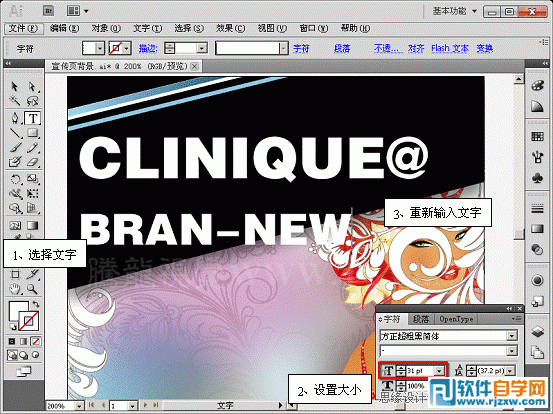
Task: Select the Zoom magnifier tool
Action: pos(32,290)
